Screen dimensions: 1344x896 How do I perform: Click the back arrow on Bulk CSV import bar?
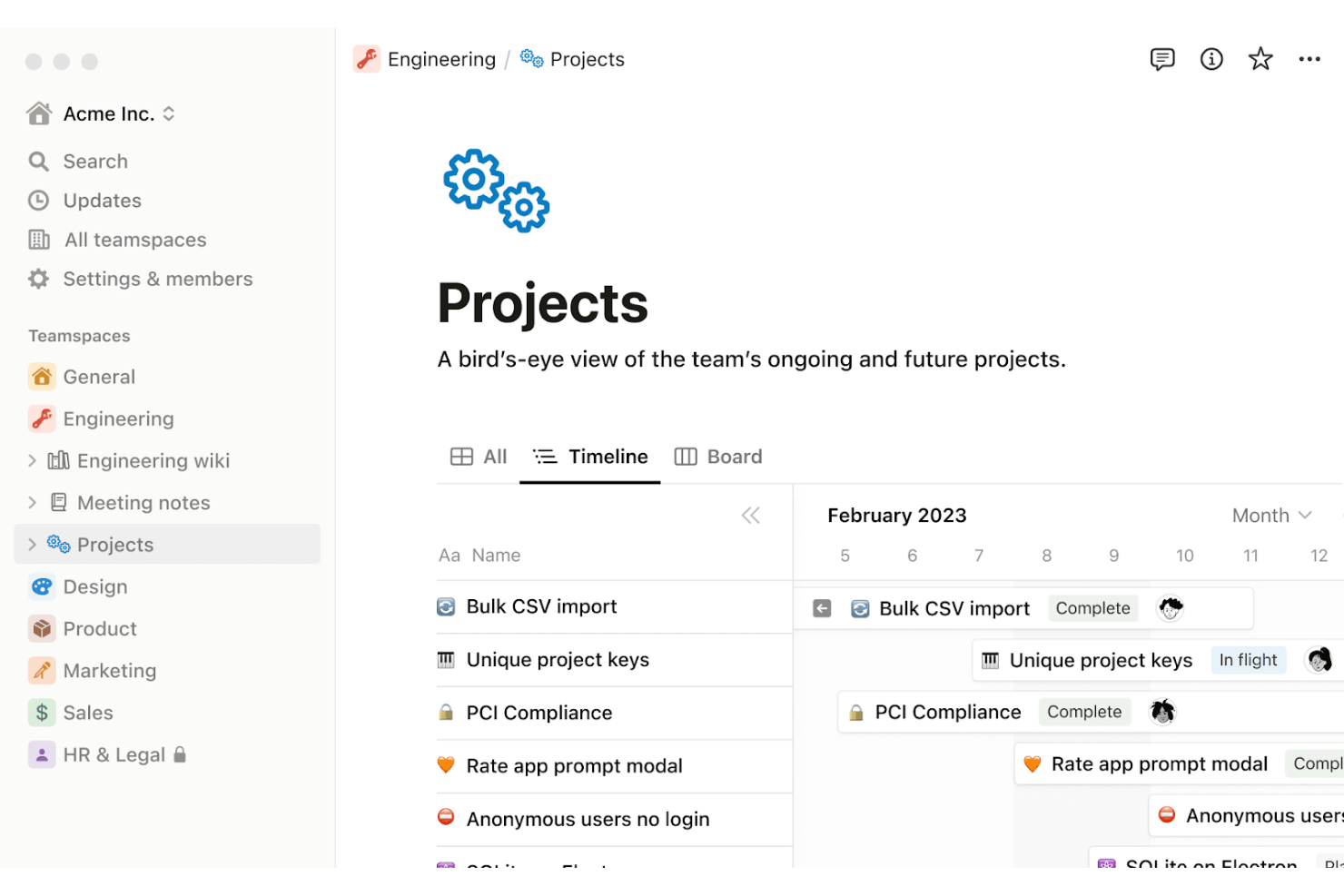tap(822, 608)
